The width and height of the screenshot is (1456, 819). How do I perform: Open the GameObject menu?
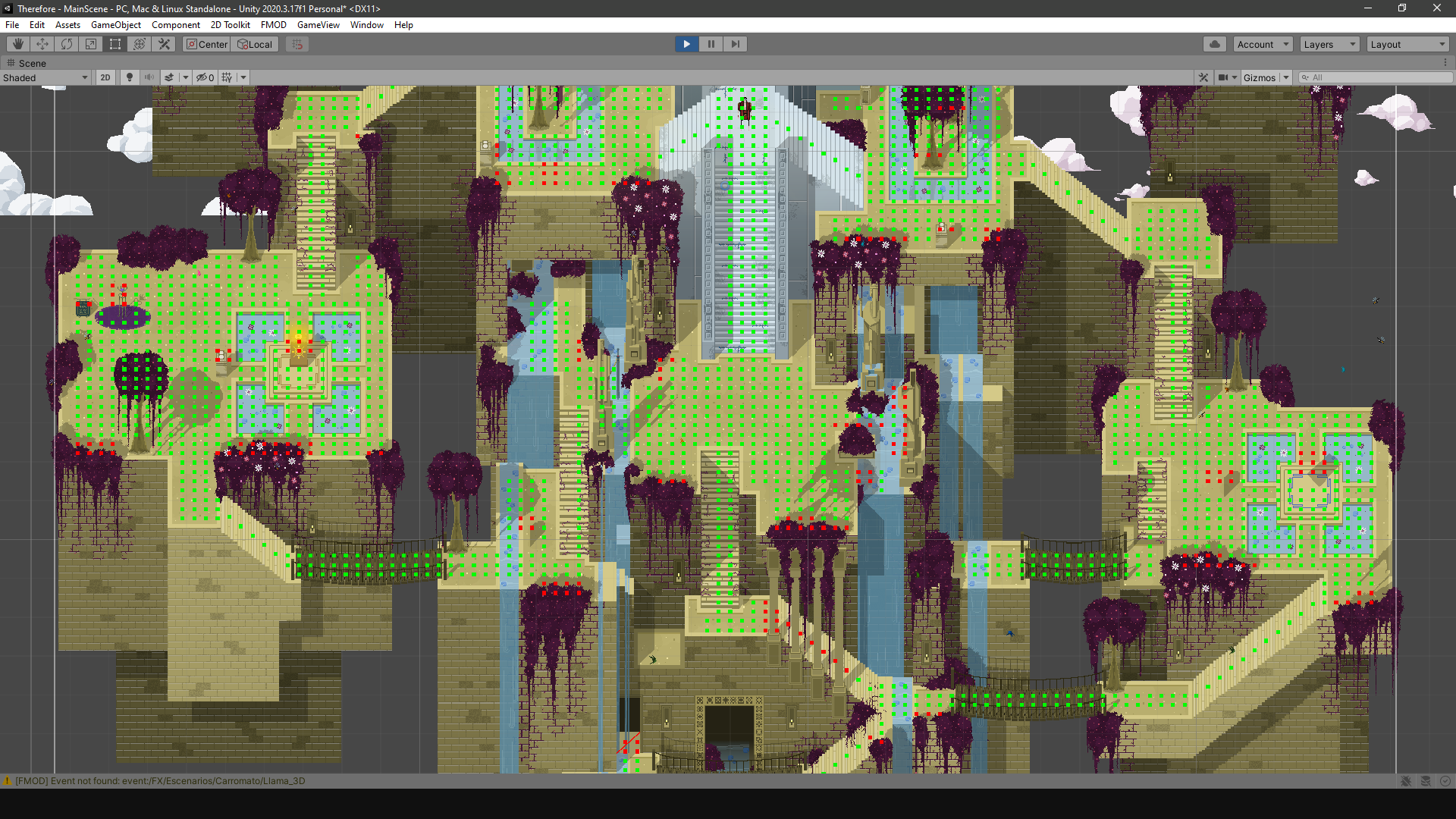tap(115, 25)
